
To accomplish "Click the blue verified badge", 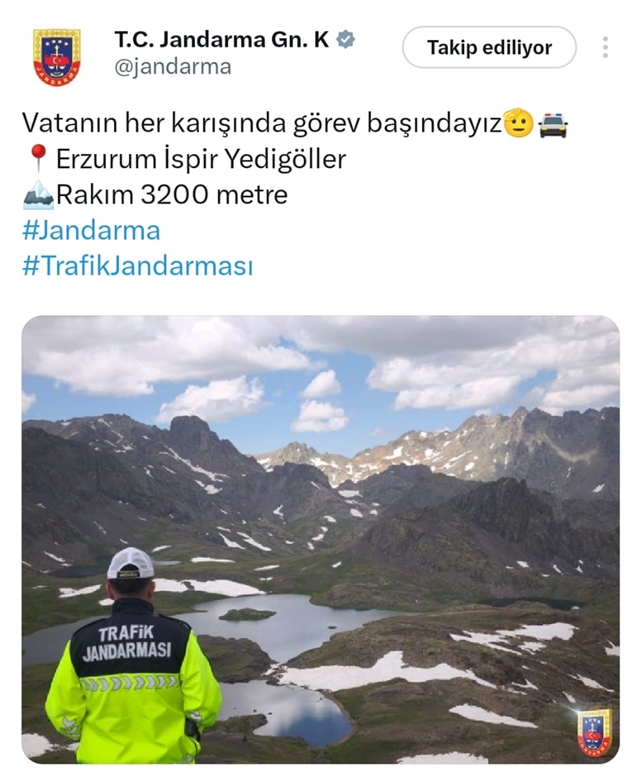I will pyautogui.click(x=346, y=40).
